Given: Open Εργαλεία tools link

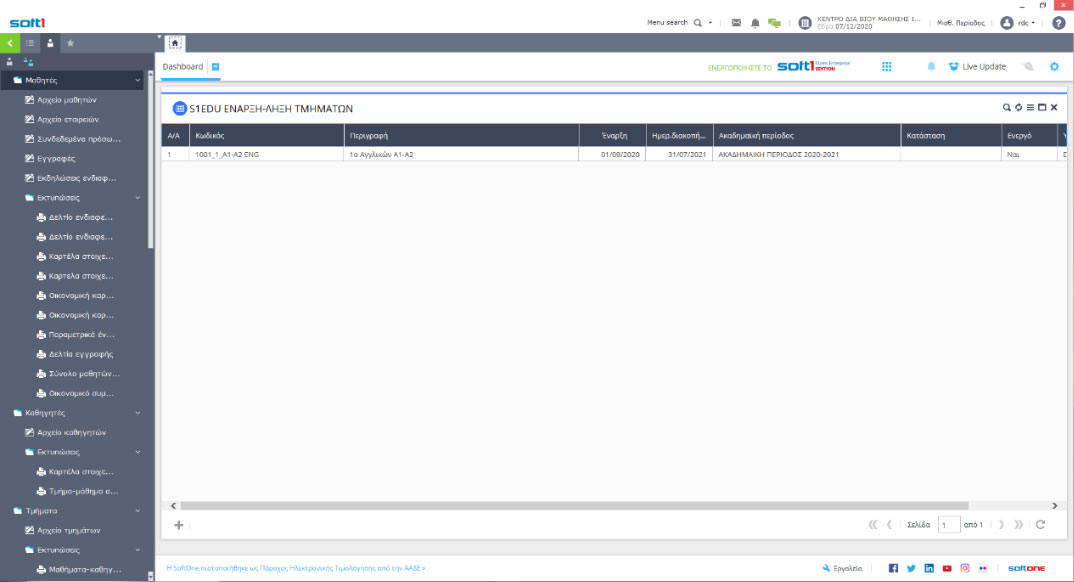Looking at the screenshot, I should click(842, 568).
